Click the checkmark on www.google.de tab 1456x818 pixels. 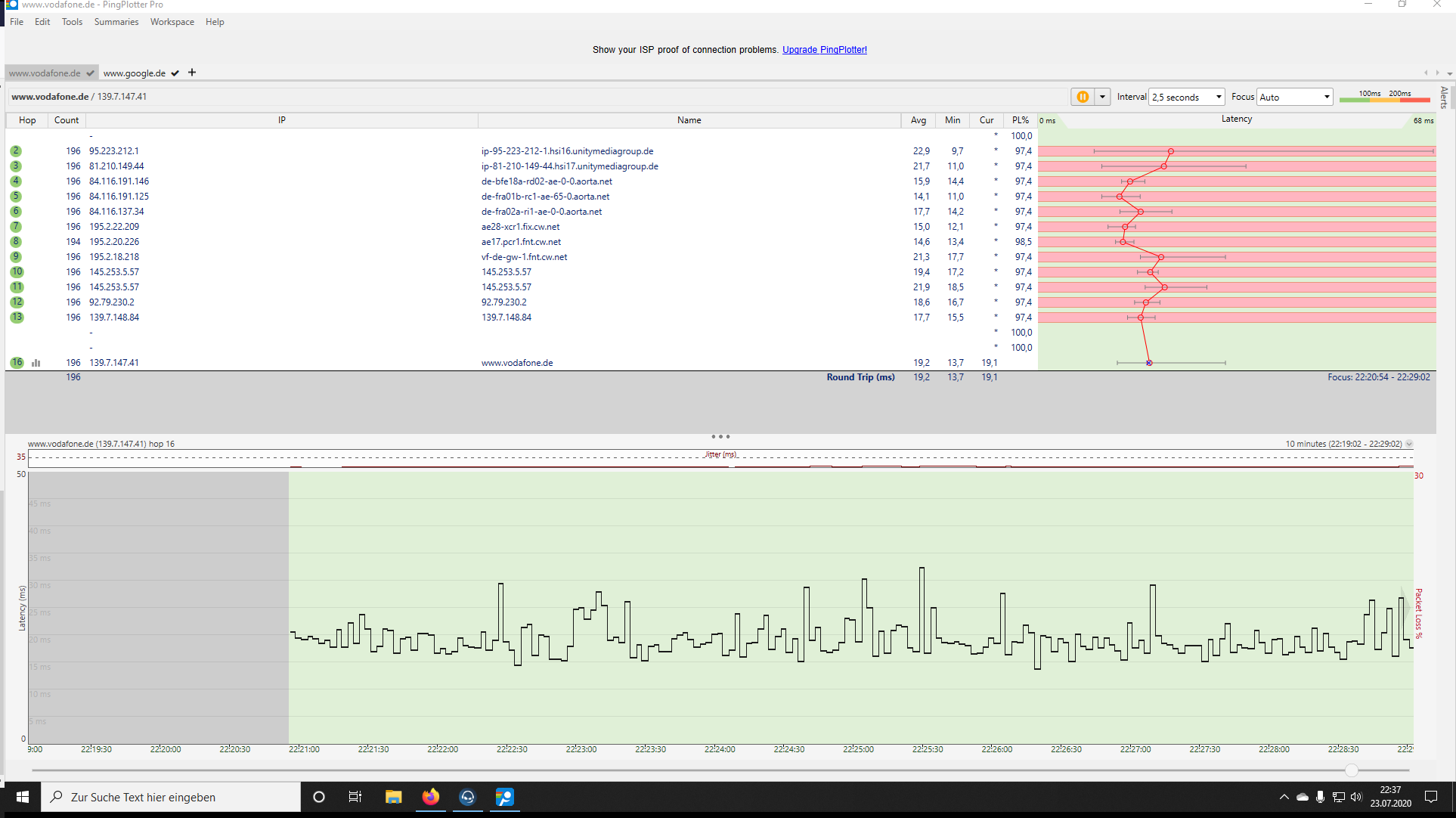pos(175,73)
